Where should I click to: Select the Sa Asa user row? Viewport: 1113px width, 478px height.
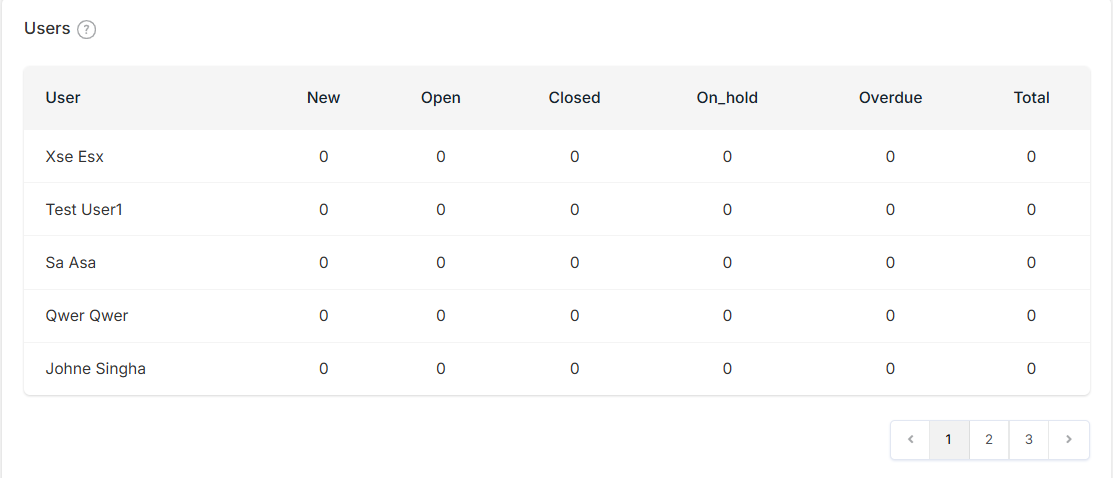pos(556,263)
